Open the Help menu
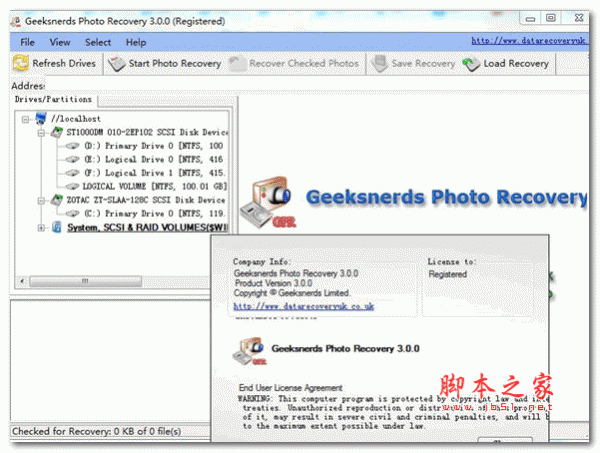Screen dimensions: 600x453 pyautogui.click(x=136, y=42)
